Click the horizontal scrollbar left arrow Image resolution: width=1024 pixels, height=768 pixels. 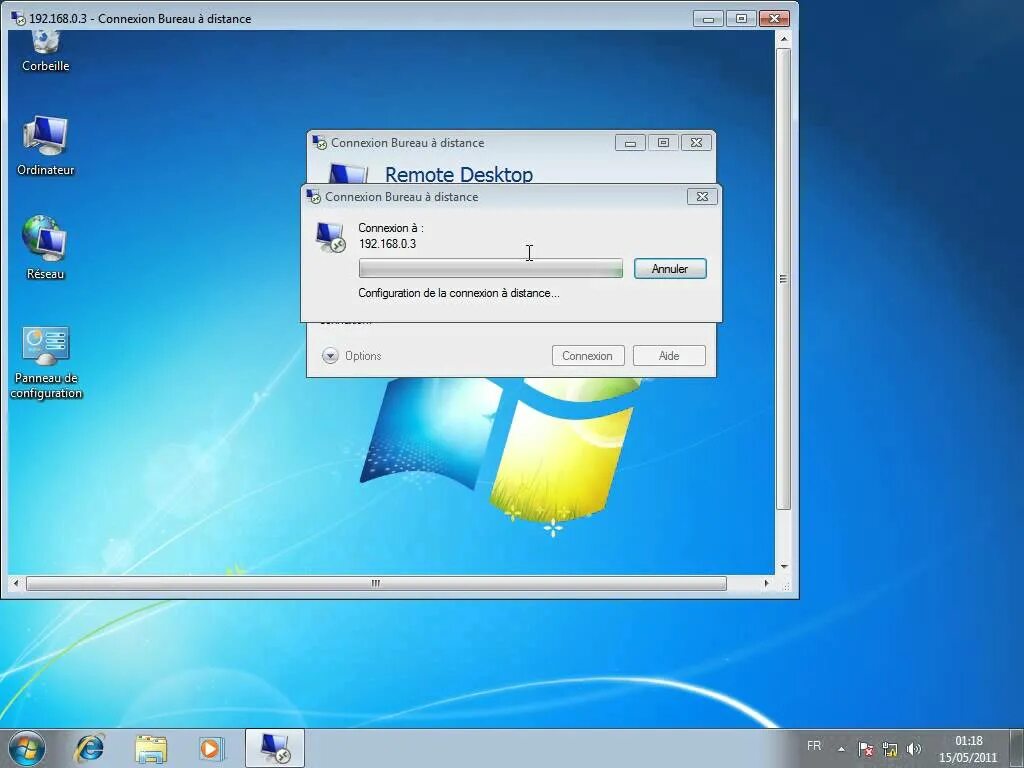pos(16,583)
